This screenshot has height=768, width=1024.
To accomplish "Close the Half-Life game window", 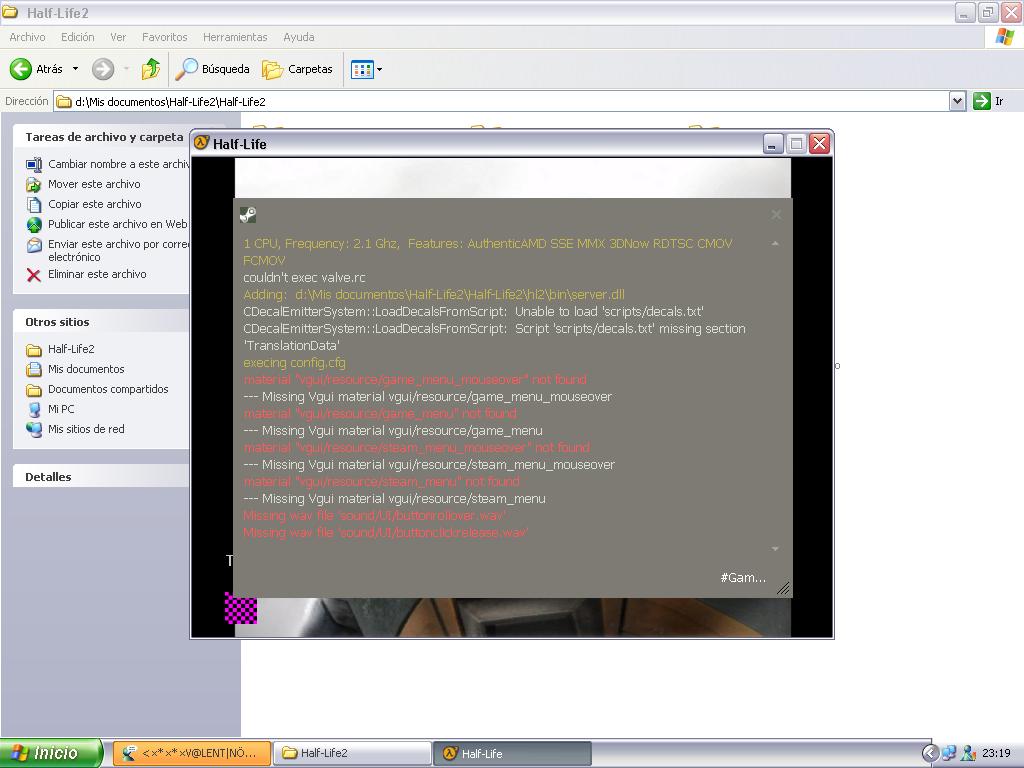I will tap(820, 144).
